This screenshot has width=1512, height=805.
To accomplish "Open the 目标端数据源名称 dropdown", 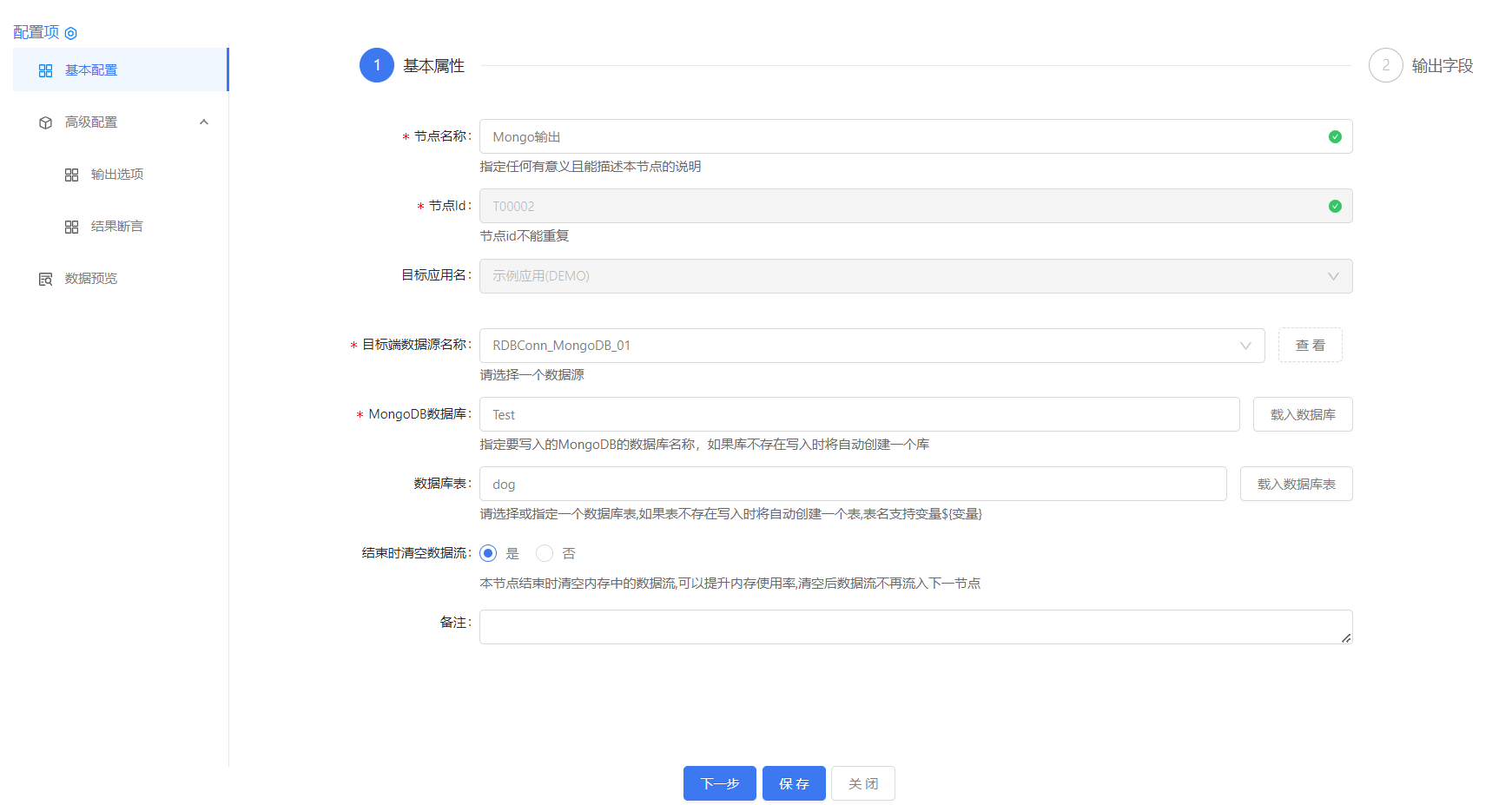I will (x=1245, y=346).
